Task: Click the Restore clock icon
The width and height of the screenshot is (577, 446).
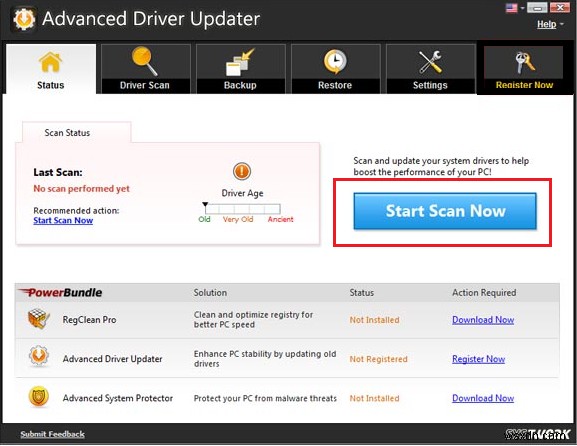Action: click(335, 61)
